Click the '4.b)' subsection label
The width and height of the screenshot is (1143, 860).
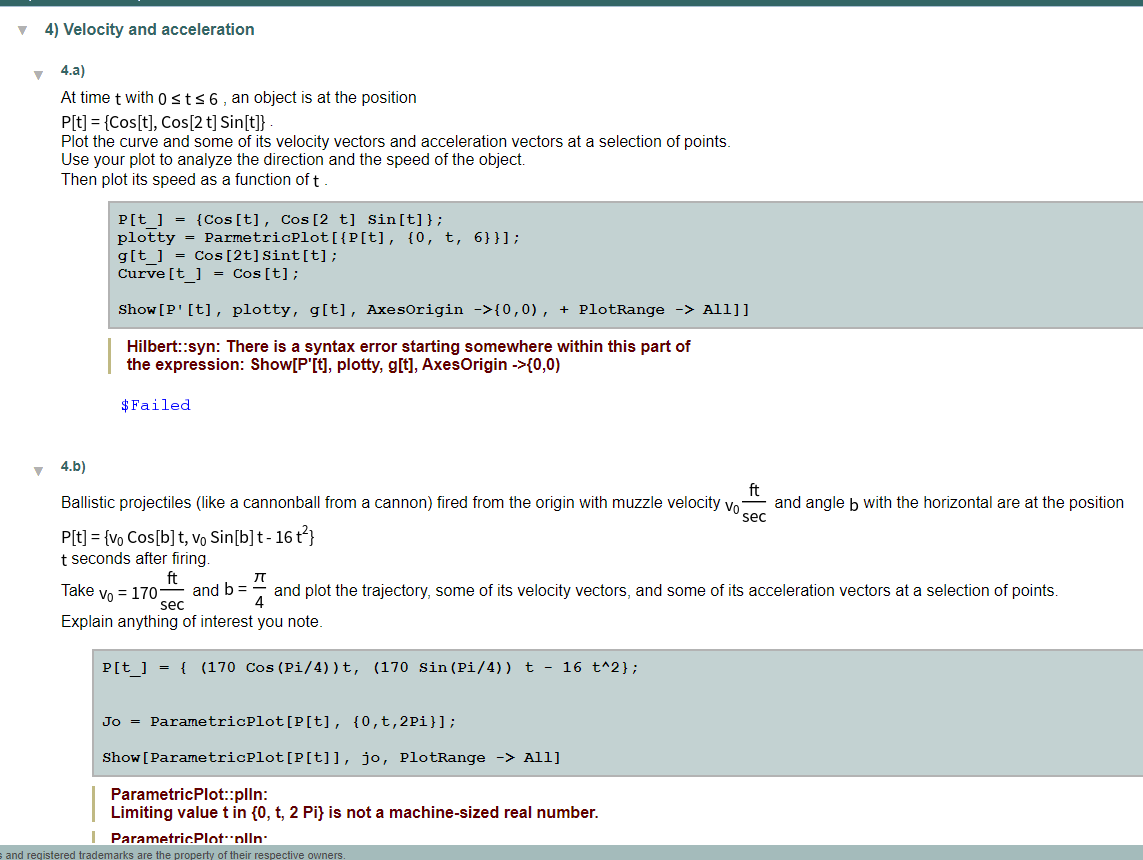tap(74, 467)
